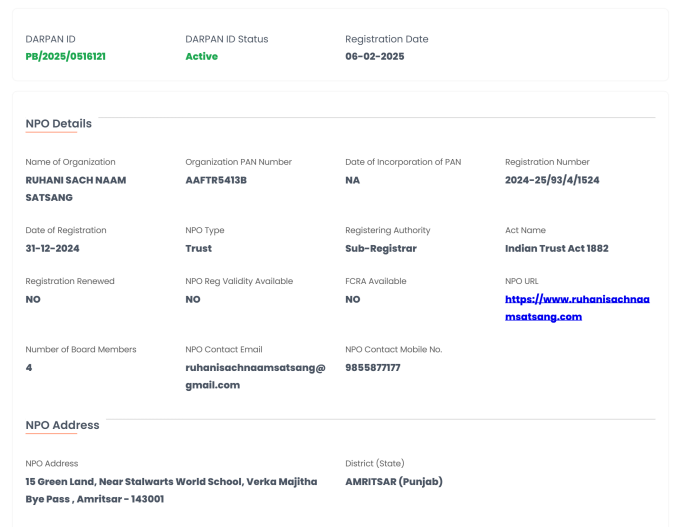
Task: Click the NPO Address section heading
Action: 62,425
